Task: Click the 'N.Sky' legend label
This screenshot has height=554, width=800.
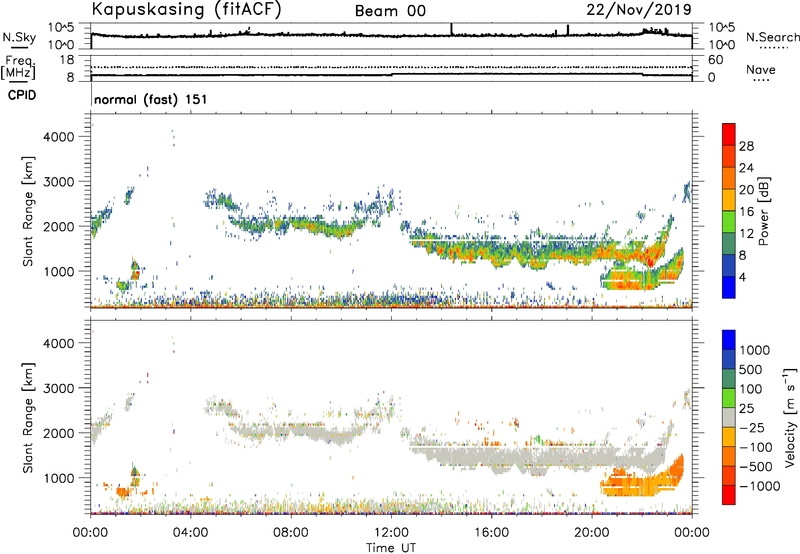Action: coord(19,37)
